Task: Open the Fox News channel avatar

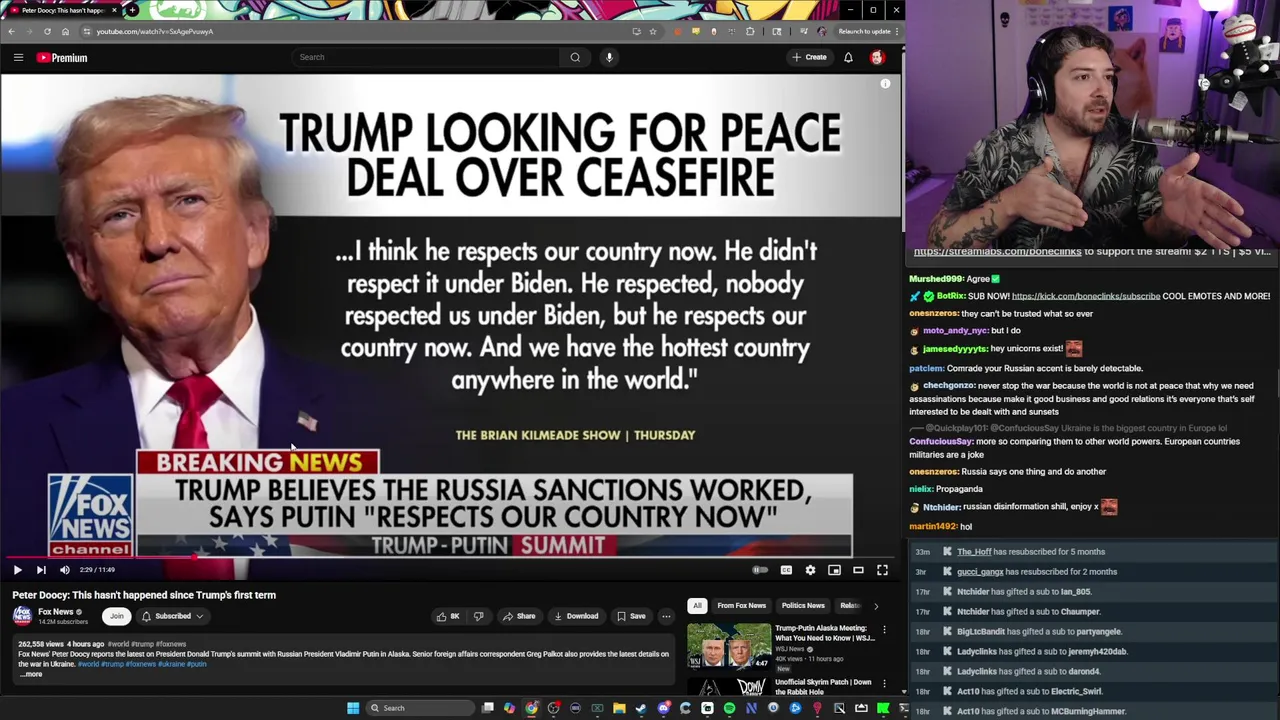Action: pos(22,616)
